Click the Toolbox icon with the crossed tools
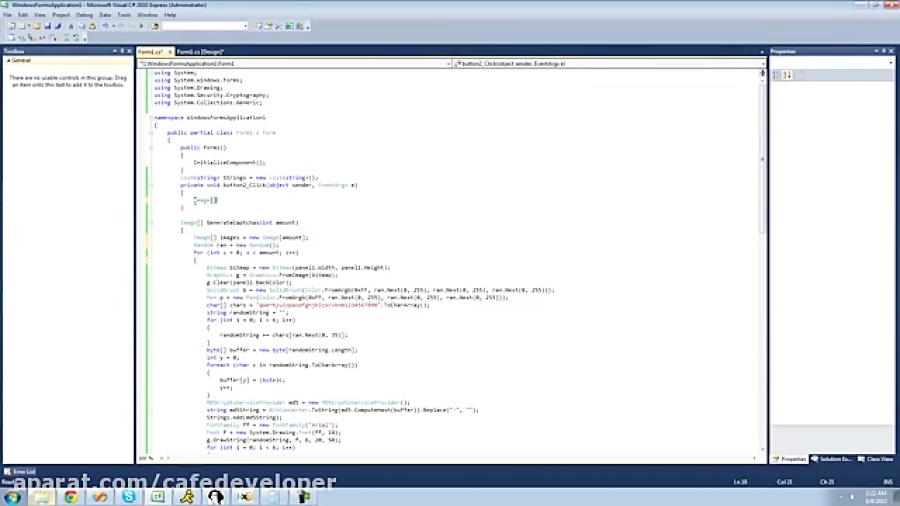 point(278,26)
